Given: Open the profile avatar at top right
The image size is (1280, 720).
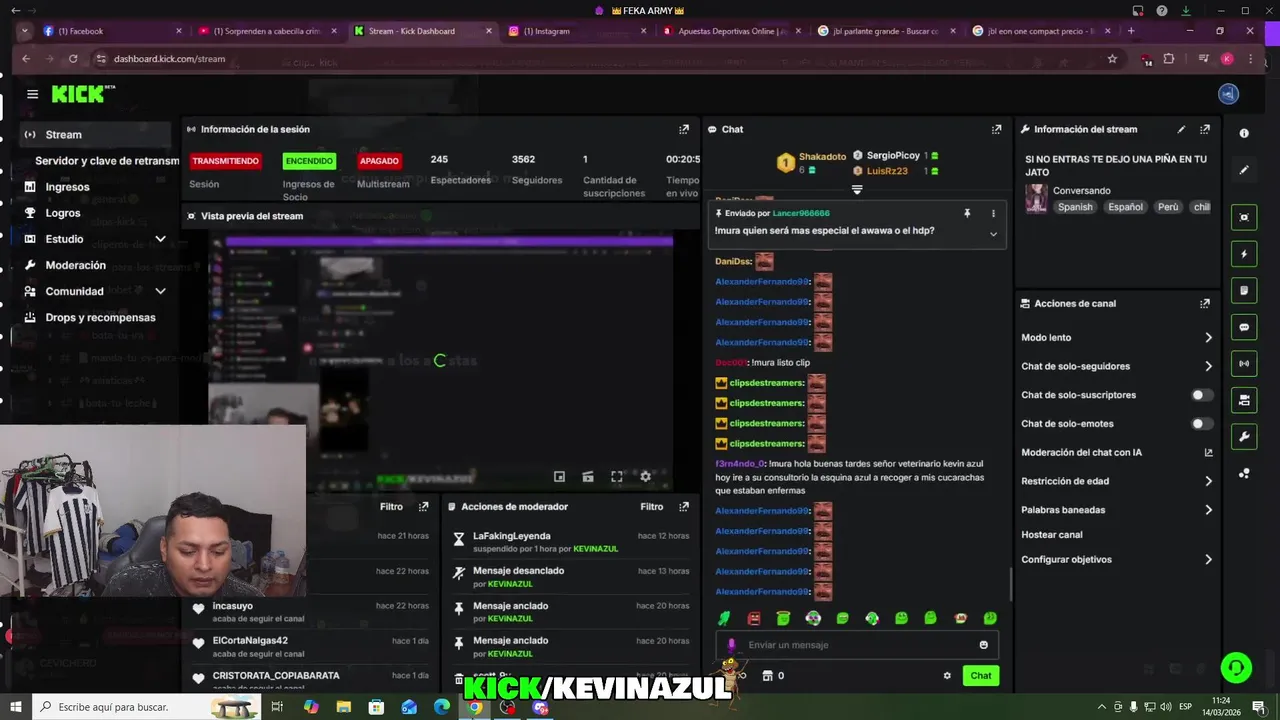Looking at the screenshot, I should coord(1229,94).
